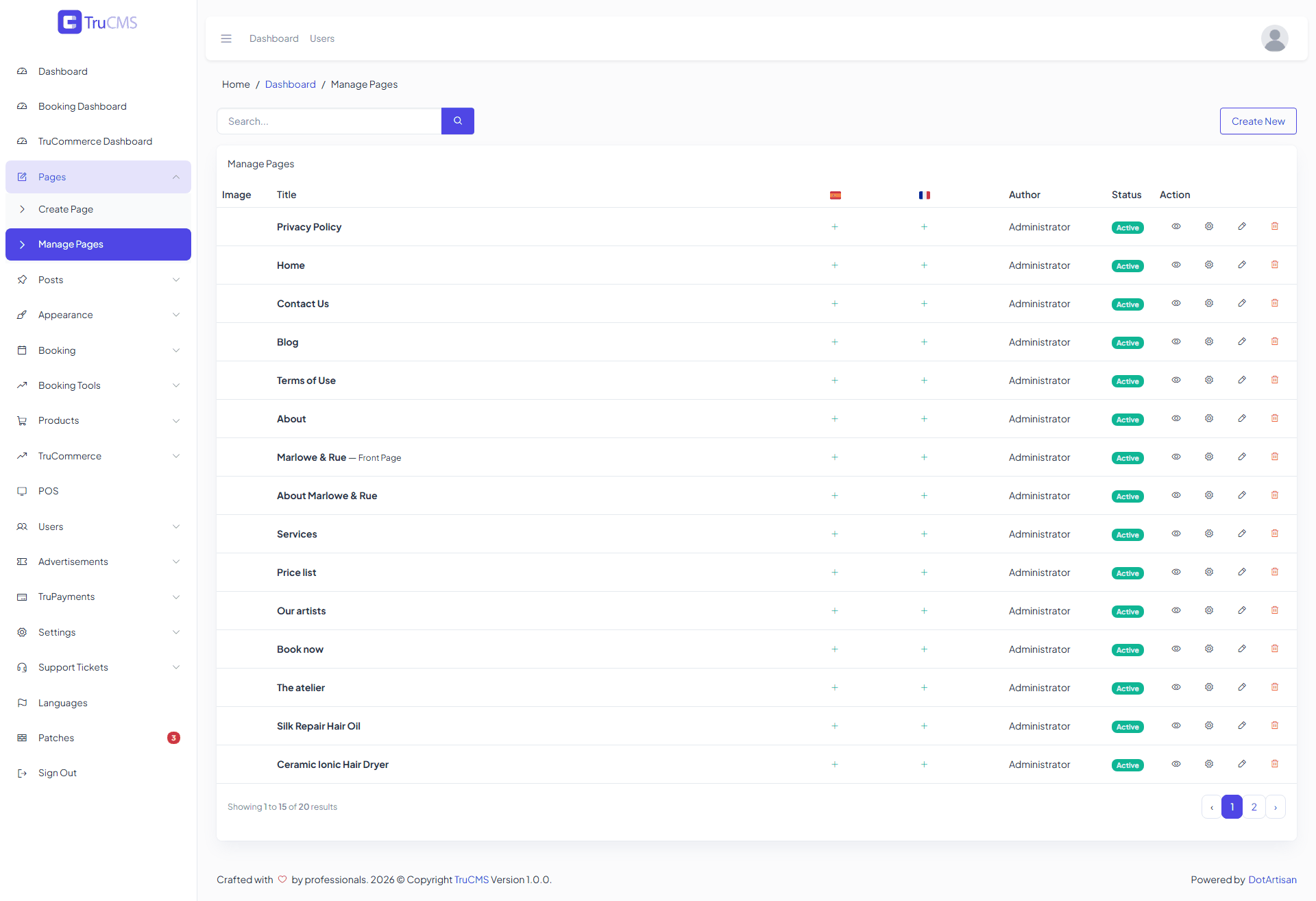This screenshot has height=901, width=1316.
Task: Edit the Home page with pencil icon
Action: [1242, 265]
